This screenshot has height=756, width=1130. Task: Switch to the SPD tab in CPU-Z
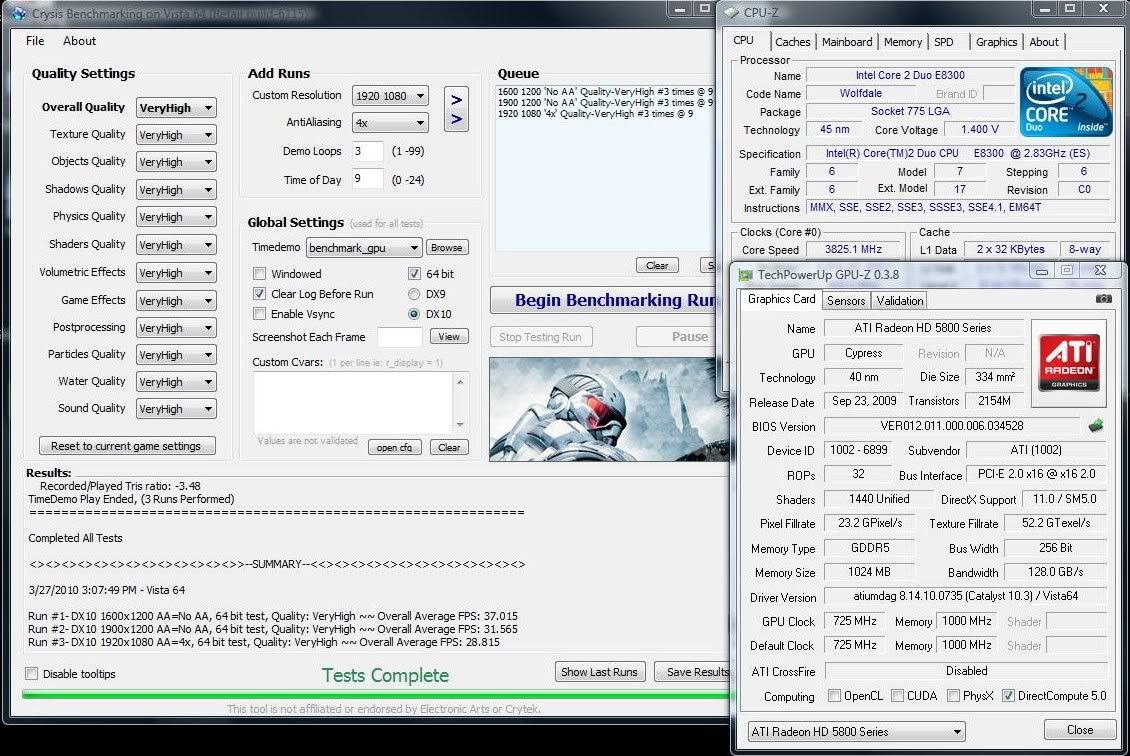point(943,42)
